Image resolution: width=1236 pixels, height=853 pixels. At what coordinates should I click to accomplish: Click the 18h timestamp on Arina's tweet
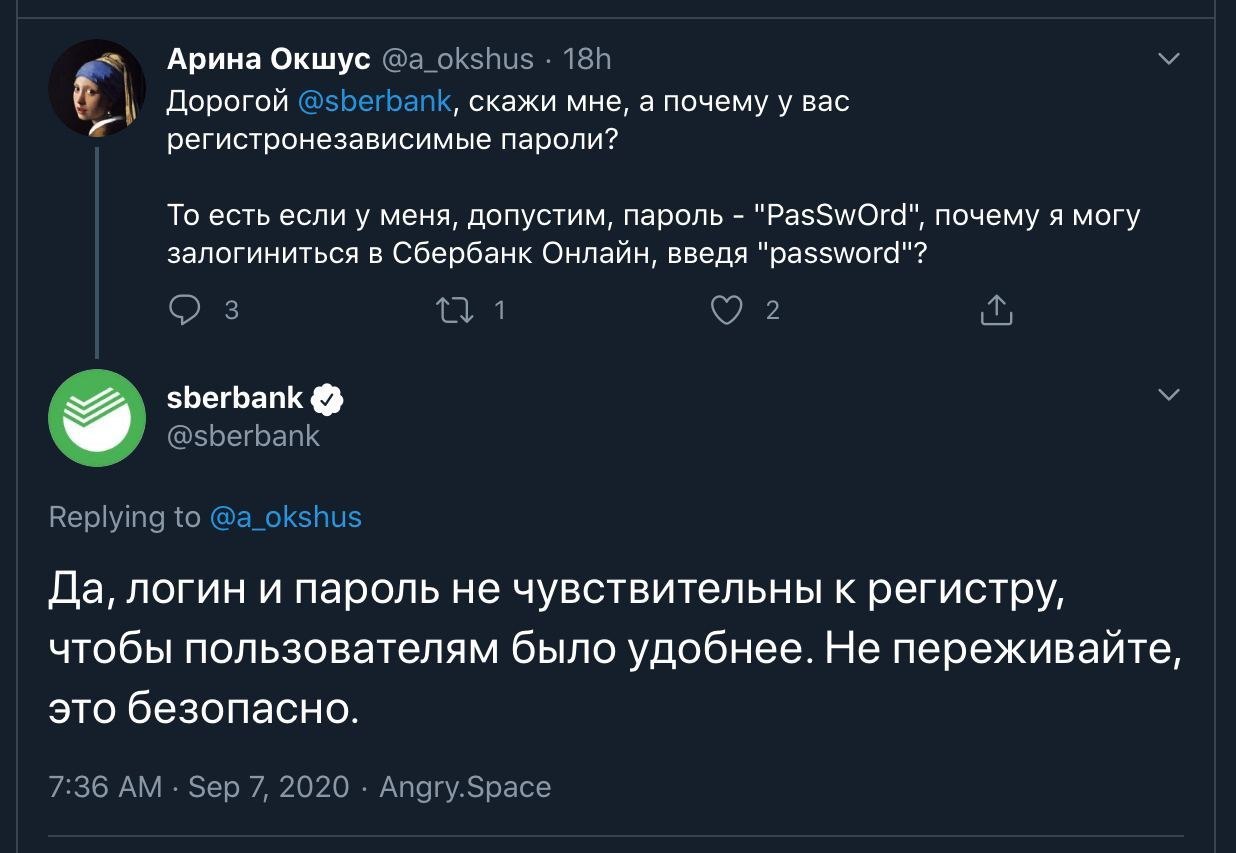pos(587,60)
